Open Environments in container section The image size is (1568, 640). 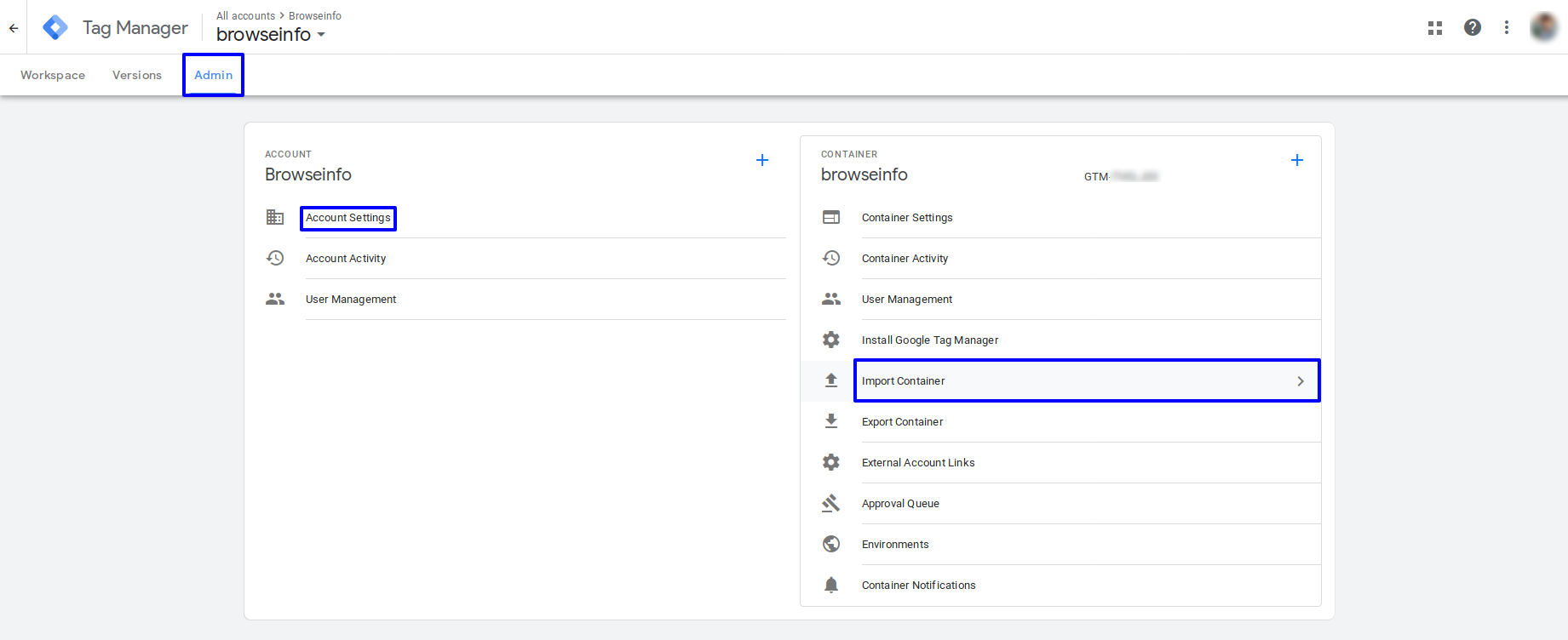(895, 545)
